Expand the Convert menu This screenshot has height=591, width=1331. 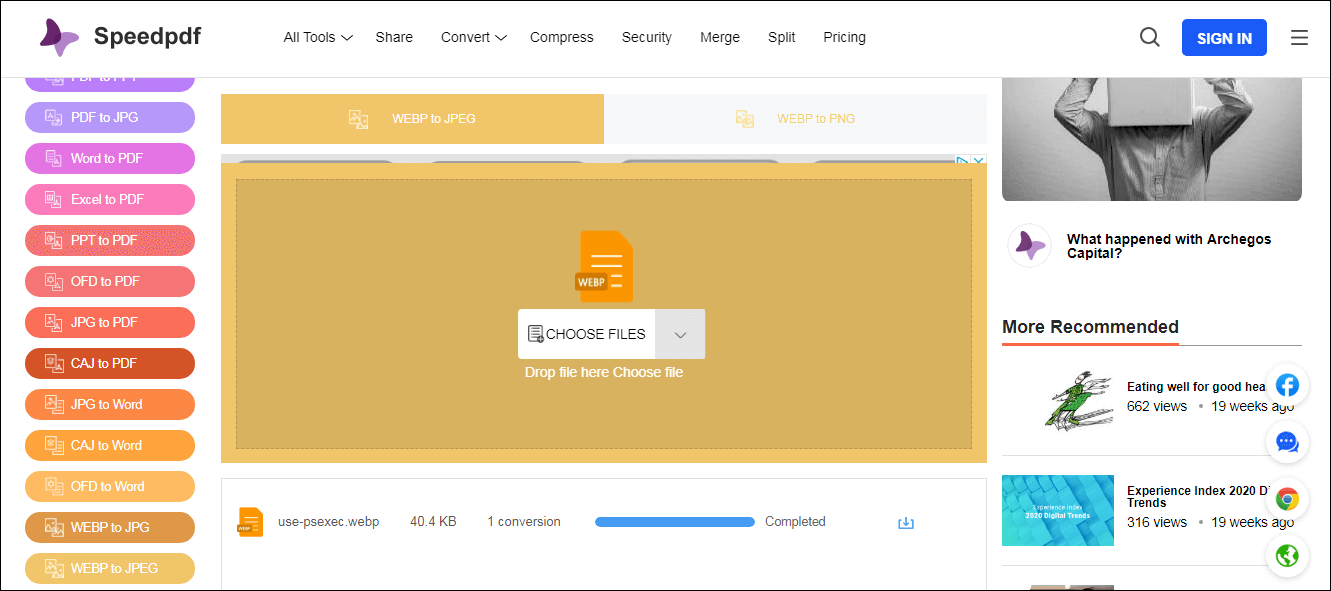point(474,38)
